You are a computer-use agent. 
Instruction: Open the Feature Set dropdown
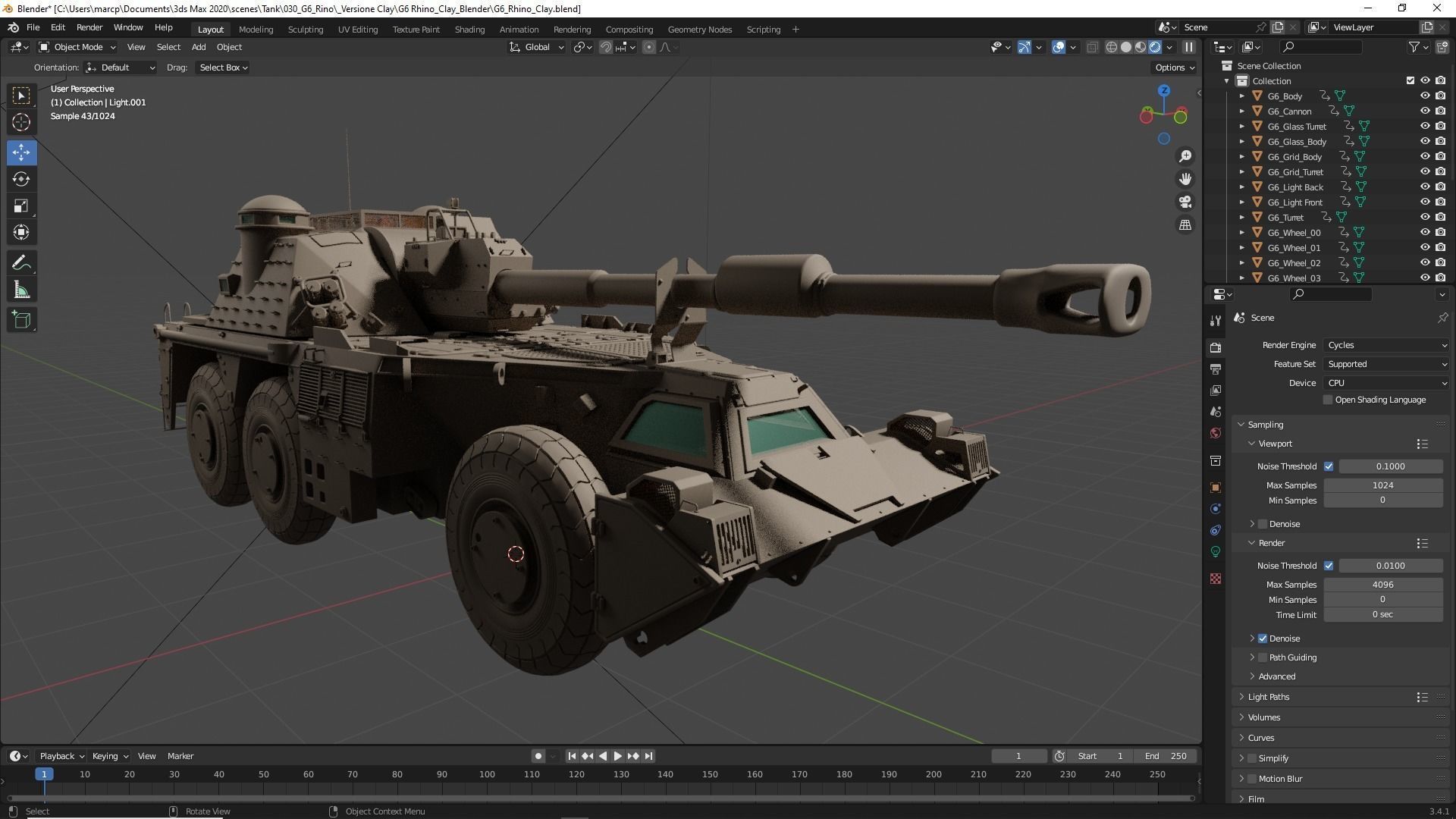point(1387,364)
